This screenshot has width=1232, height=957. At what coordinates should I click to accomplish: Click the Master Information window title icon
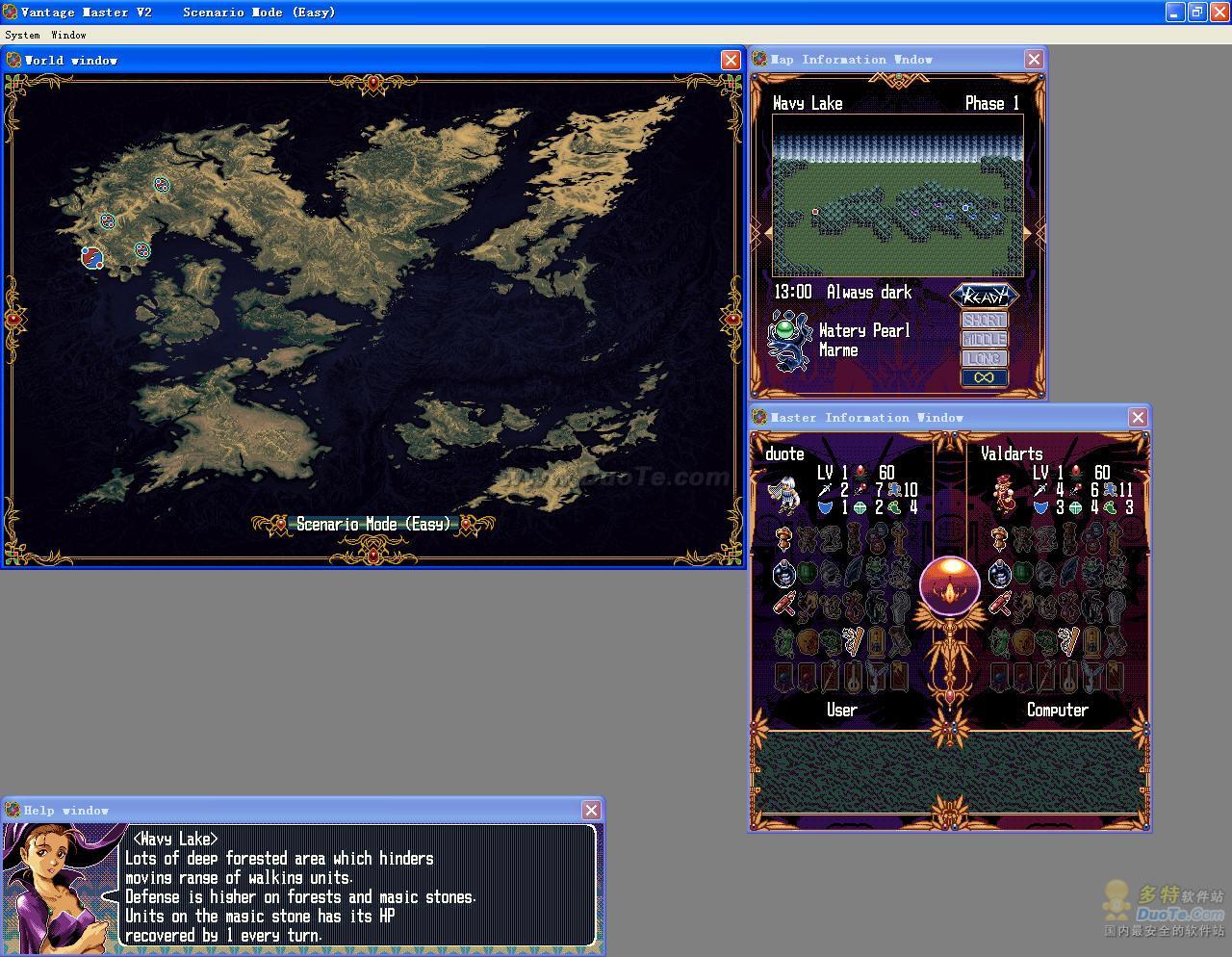(x=760, y=417)
